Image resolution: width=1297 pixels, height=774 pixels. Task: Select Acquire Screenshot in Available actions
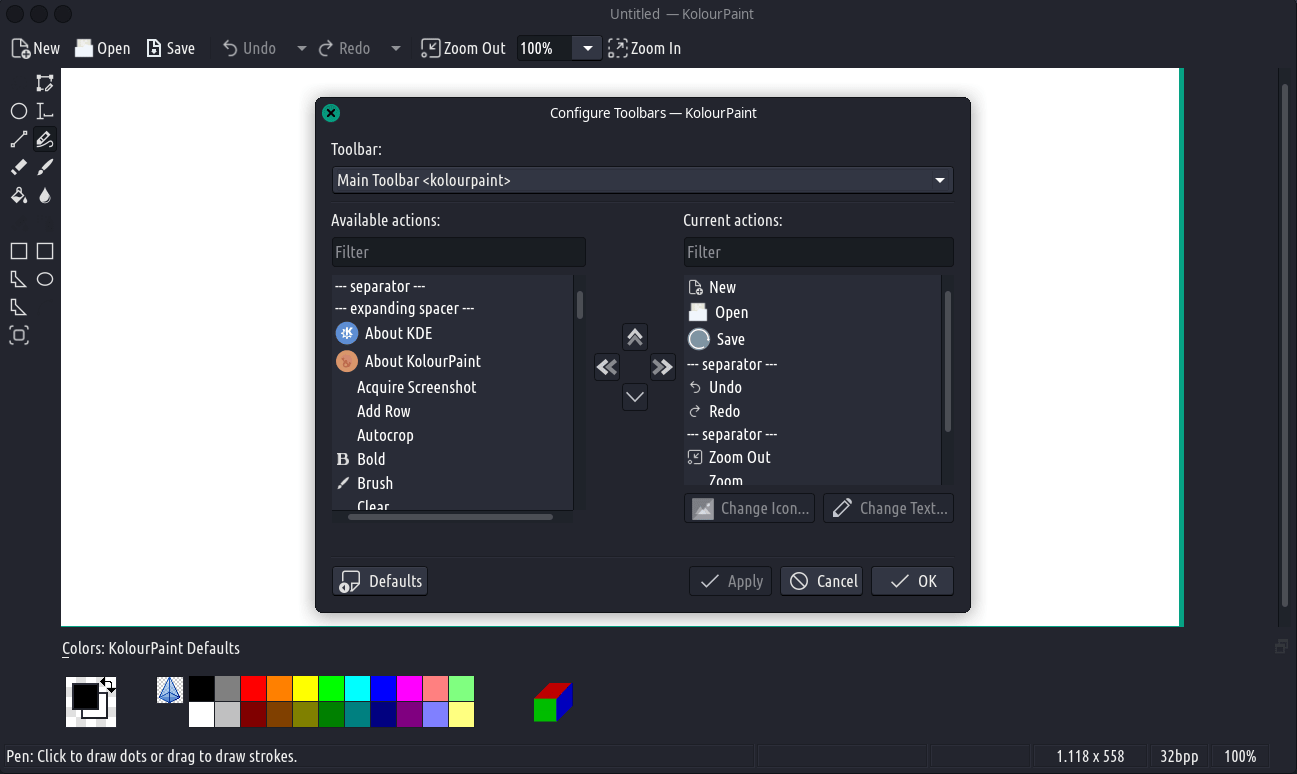pyautogui.click(x=452, y=387)
